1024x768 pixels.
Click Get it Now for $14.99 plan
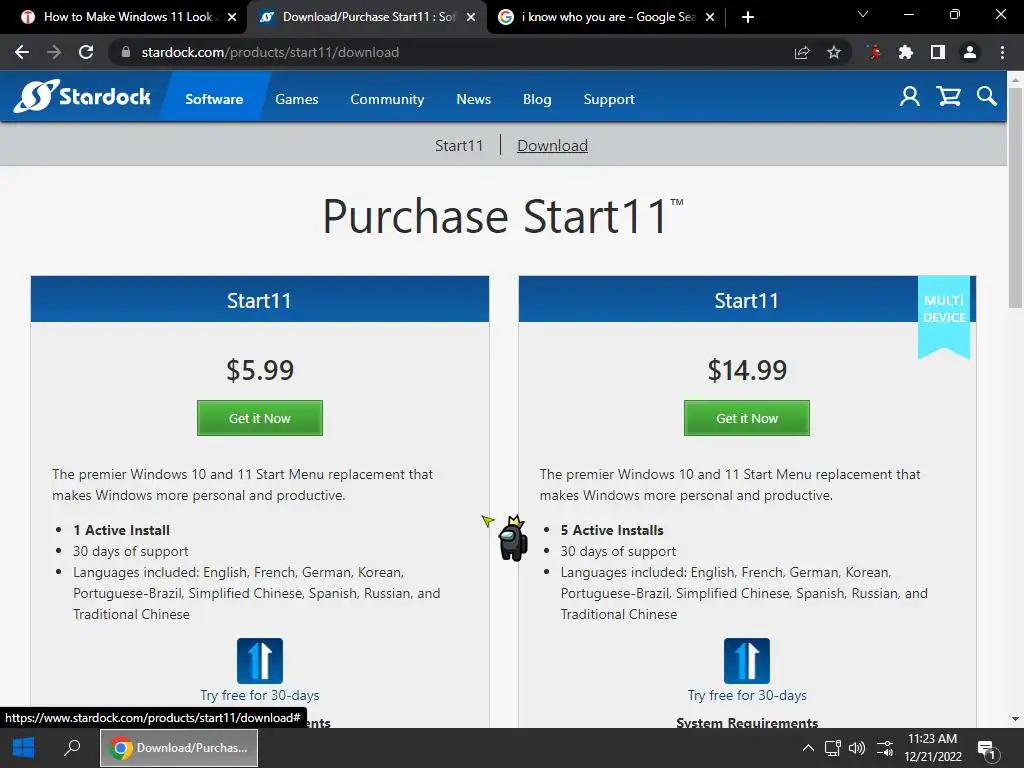coord(747,418)
